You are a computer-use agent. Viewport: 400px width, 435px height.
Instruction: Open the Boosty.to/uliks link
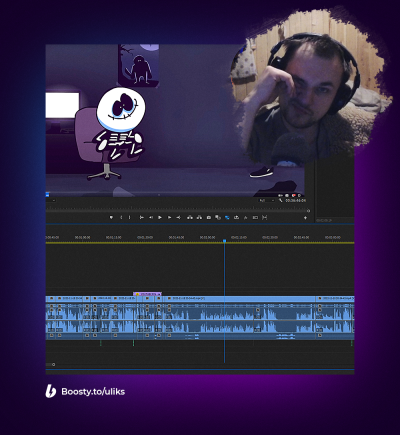click(x=93, y=391)
